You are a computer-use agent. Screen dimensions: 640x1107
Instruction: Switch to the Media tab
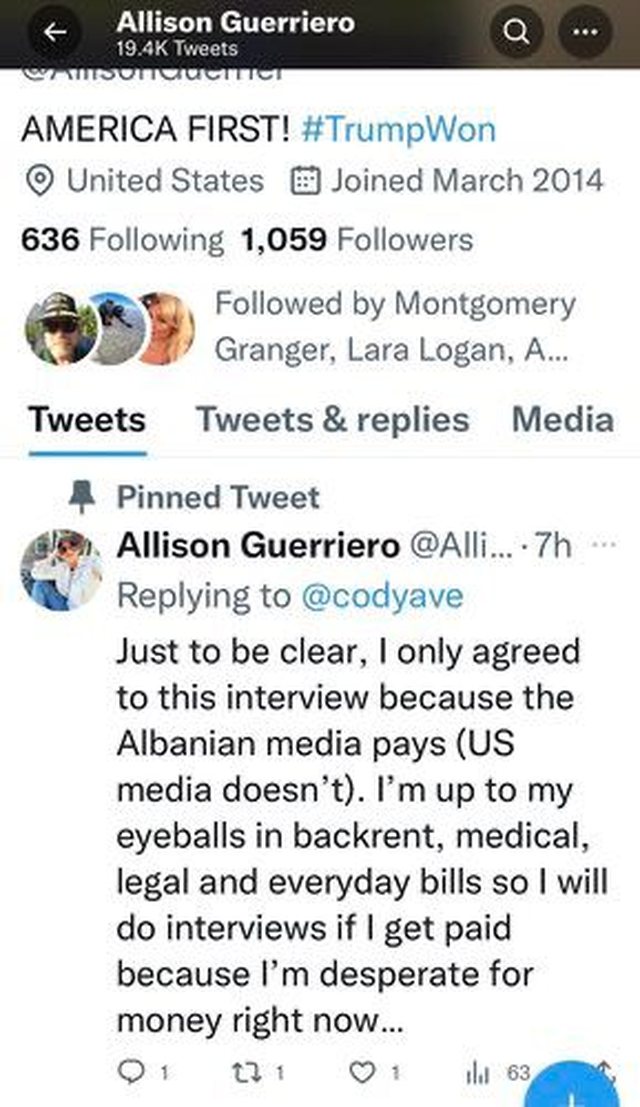562,420
